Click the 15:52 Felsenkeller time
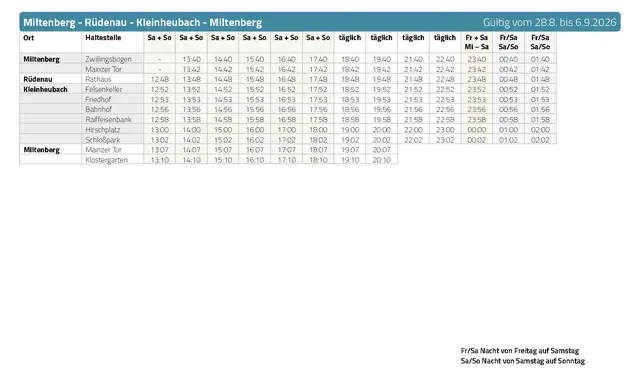640x388 pixels. coord(255,89)
